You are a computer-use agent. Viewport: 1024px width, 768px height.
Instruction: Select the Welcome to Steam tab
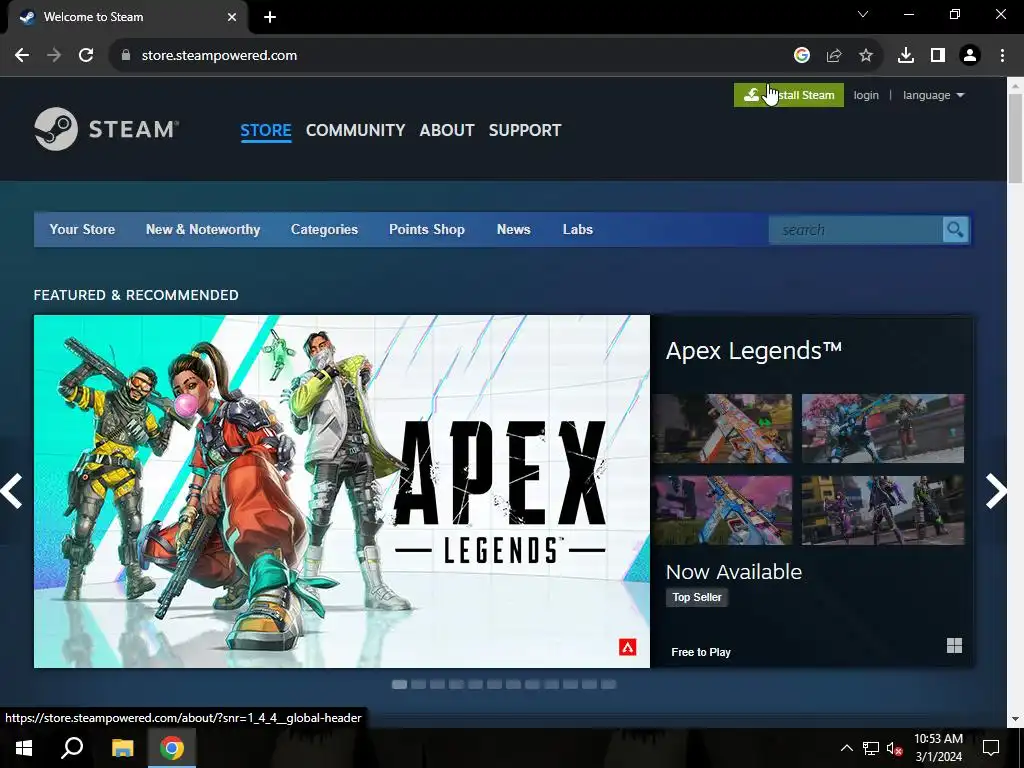[128, 17]
